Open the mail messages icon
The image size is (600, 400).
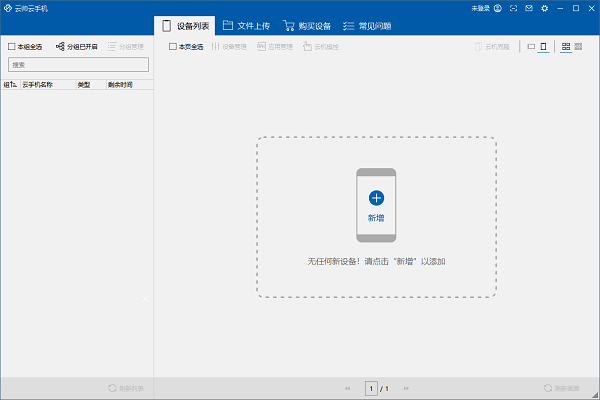[x=529, y=8]
